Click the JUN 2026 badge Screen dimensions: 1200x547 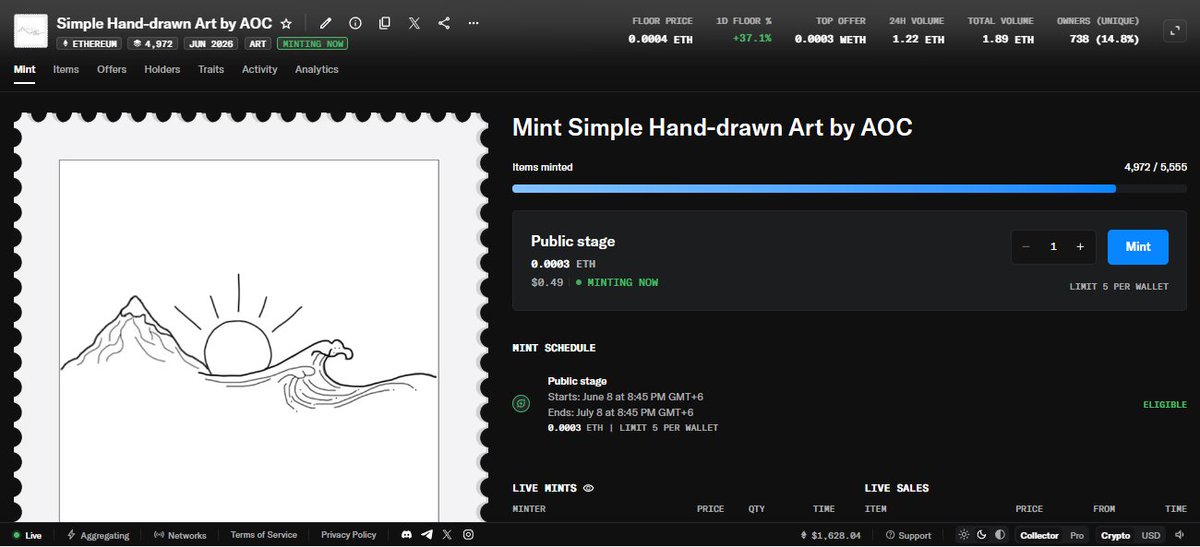[x=210, y=44]
